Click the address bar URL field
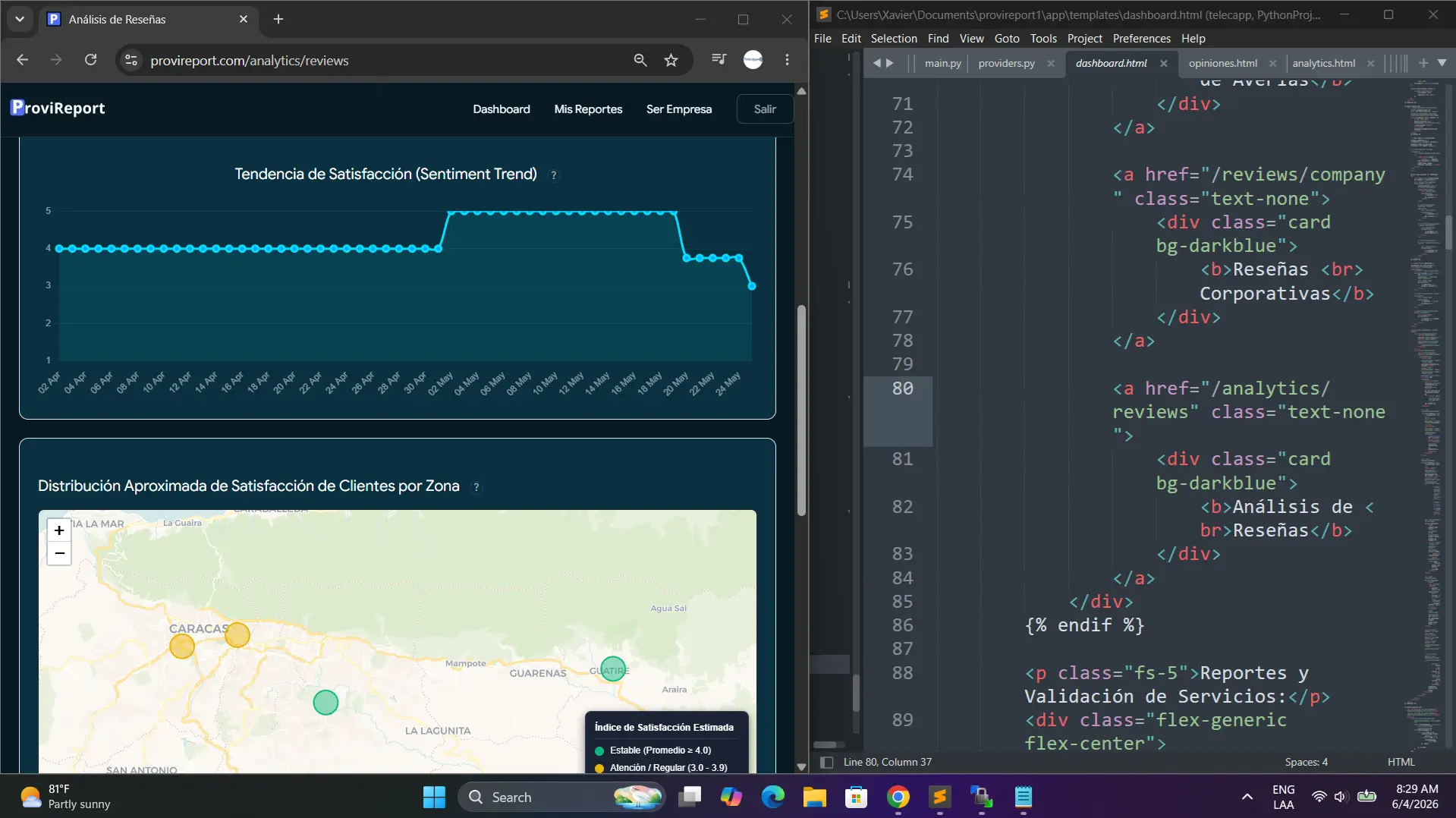 pos(249,60)
